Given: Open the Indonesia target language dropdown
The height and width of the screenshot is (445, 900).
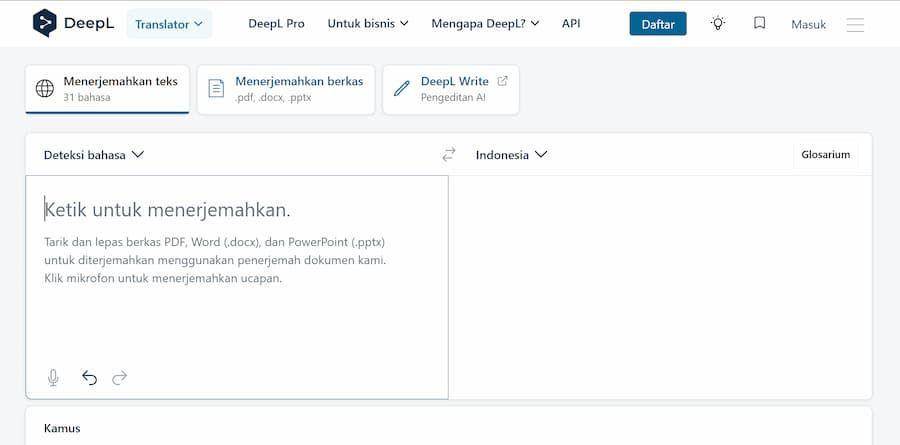Looking at the screenshot, I should (511, 154).
